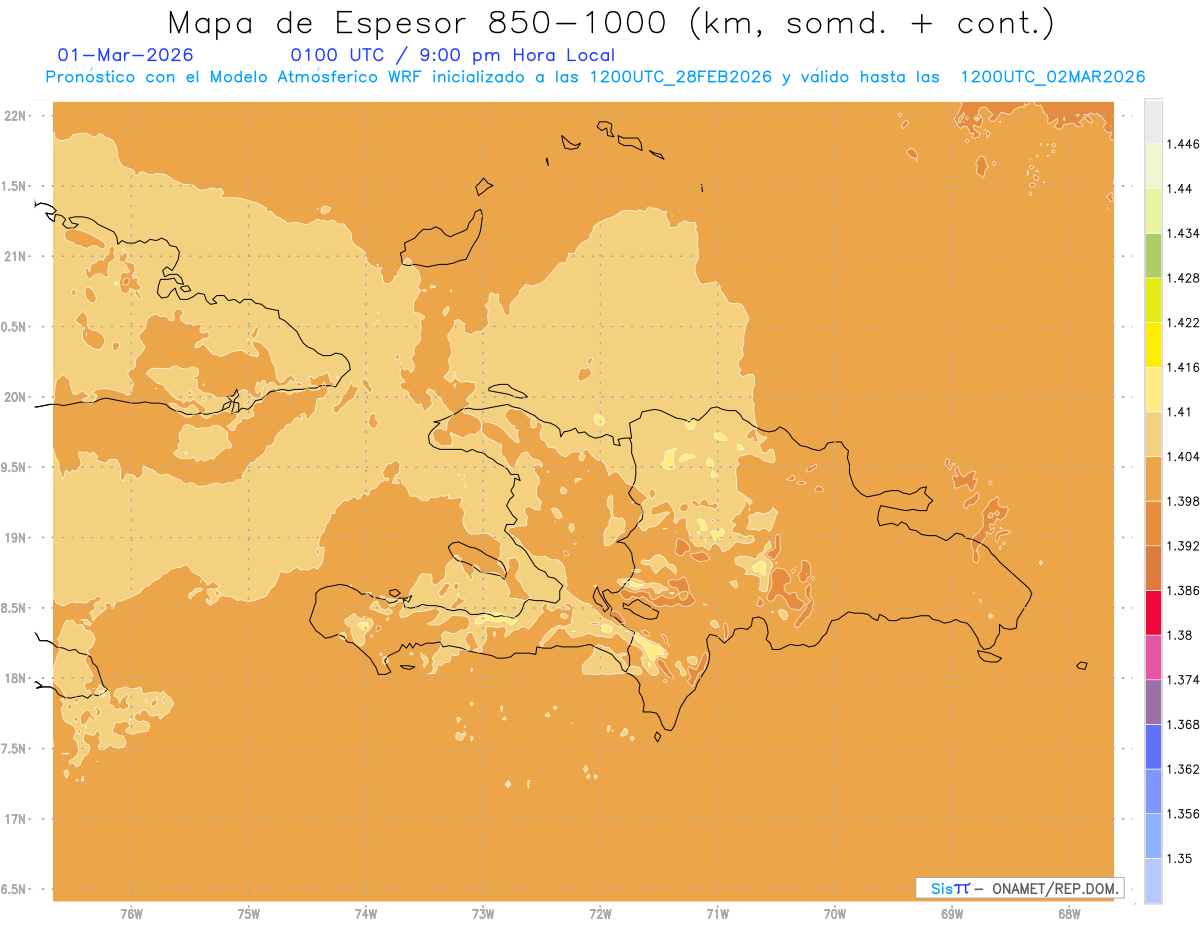
Task: Click the "17N" latitude label
Action: (x=16, y=819)
